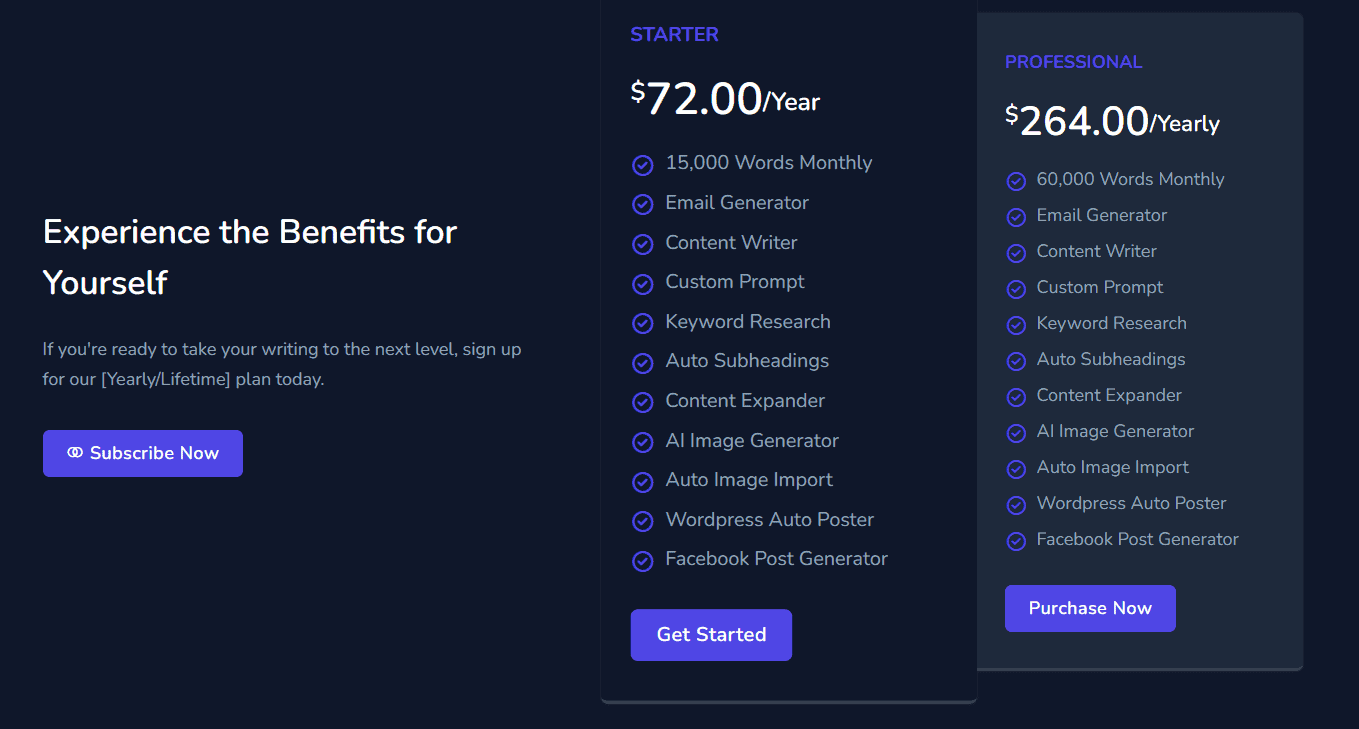Click the Content Expander checkmark in the Starter column
The width and height of the screenshot is (1359, 729).
tap(642, 402)
